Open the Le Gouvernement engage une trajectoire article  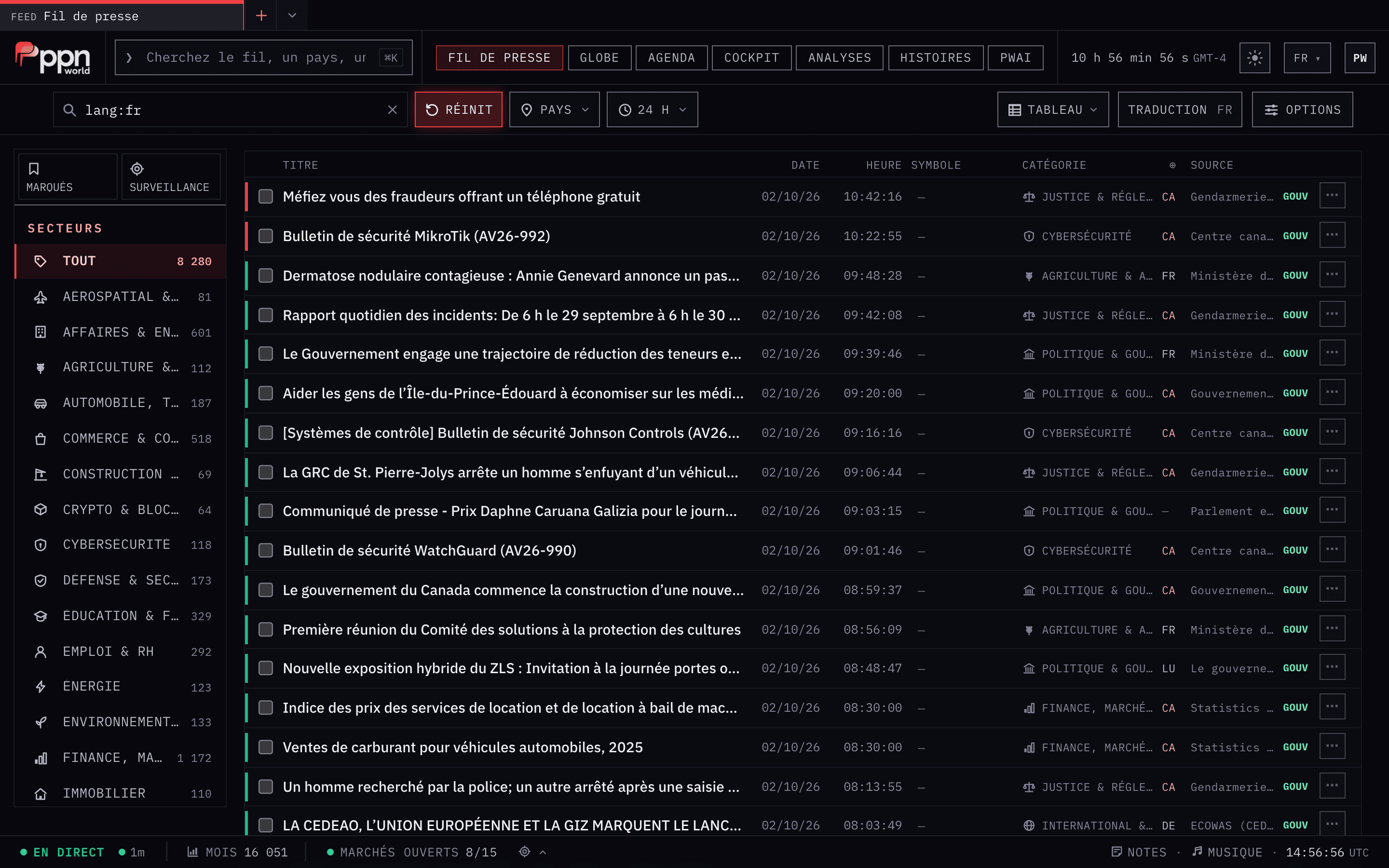tap(512, 353)
